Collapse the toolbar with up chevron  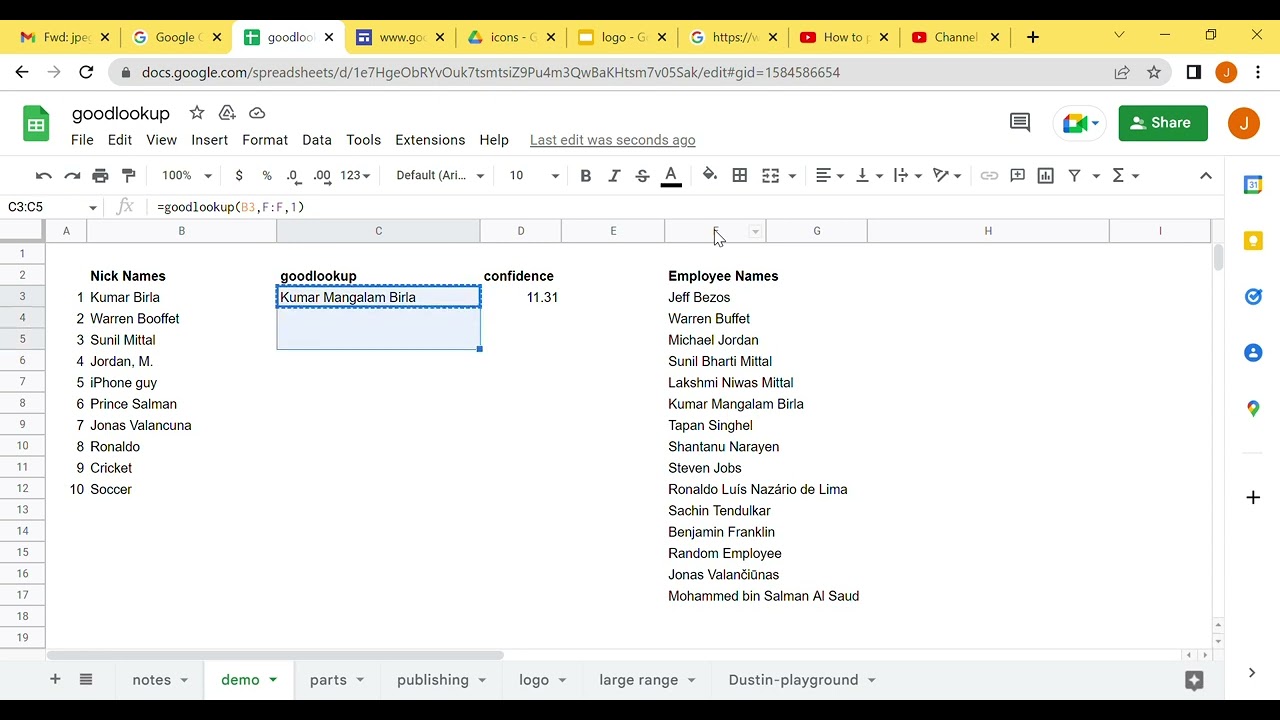coord(1206,175)
